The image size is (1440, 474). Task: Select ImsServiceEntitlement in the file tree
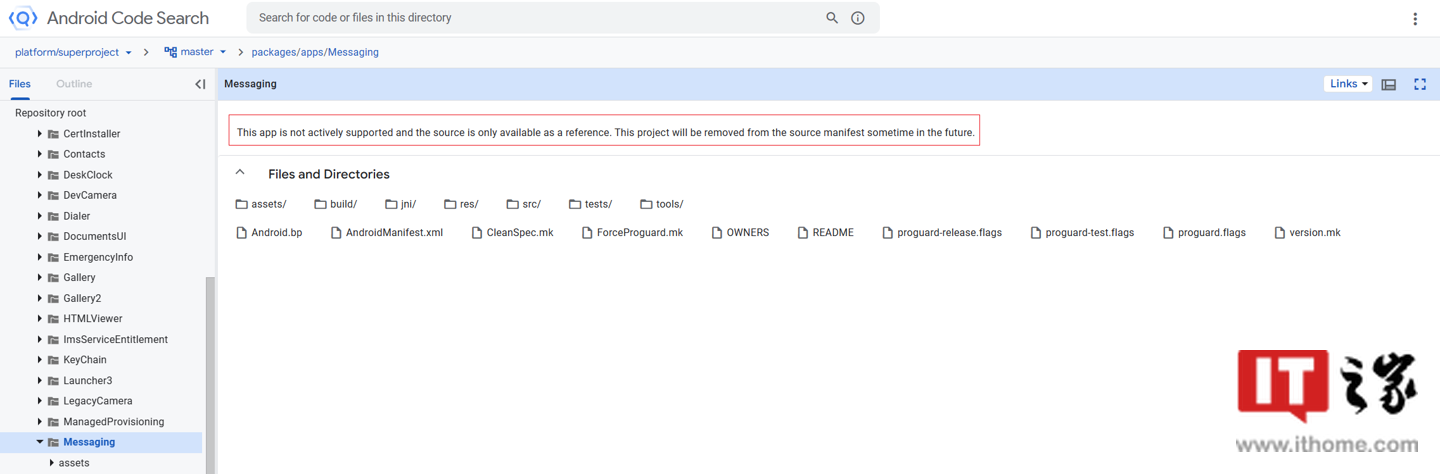(116, 339)
